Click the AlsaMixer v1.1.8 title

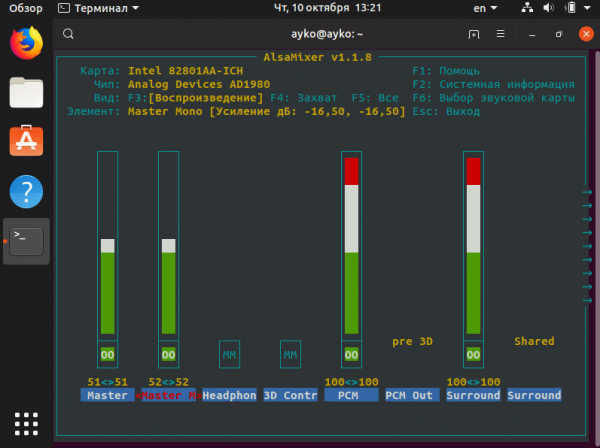317,57
